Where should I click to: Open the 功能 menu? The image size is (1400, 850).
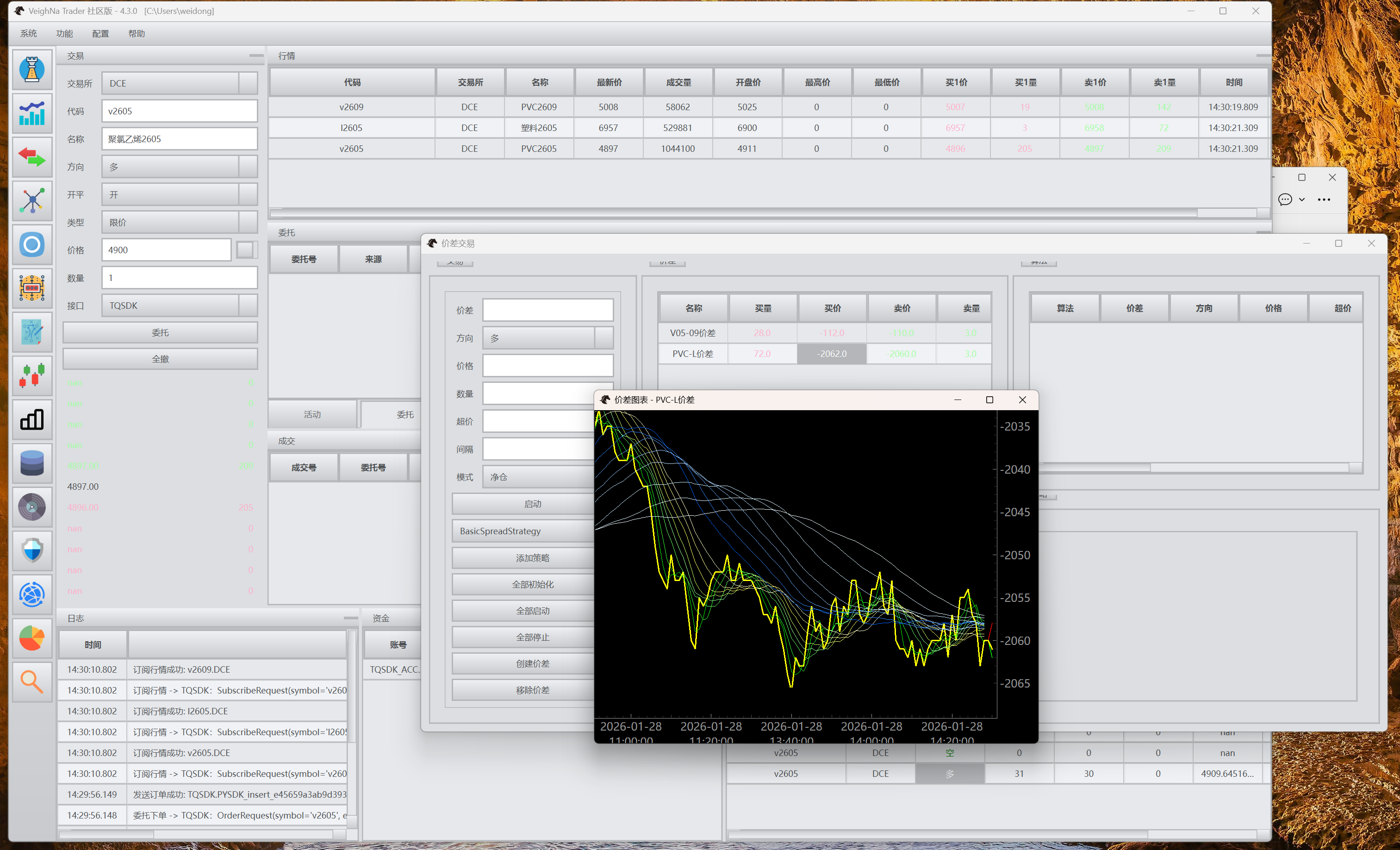pos(64,33)
